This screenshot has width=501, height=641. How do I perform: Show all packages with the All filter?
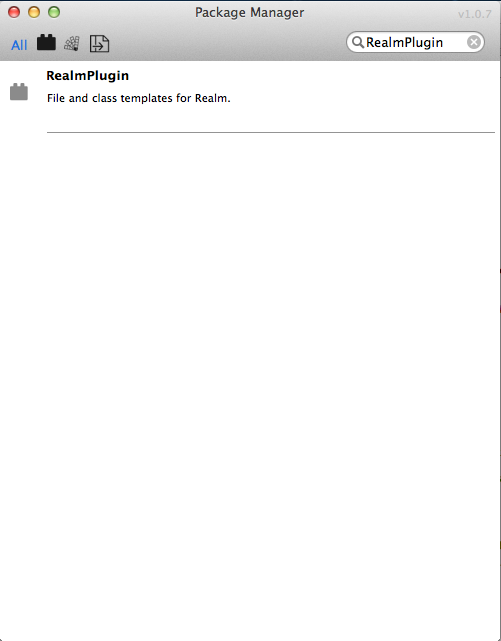[x=19, y=45]
